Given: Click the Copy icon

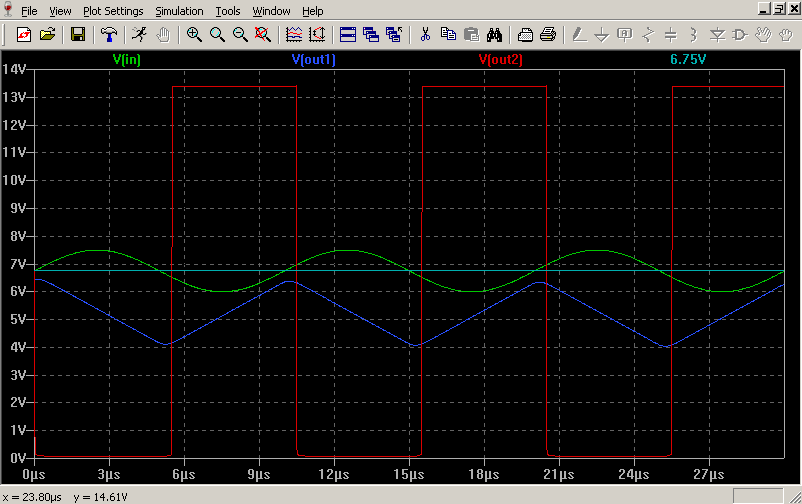Looking at the screenshot, I should [x=448, y=35].
